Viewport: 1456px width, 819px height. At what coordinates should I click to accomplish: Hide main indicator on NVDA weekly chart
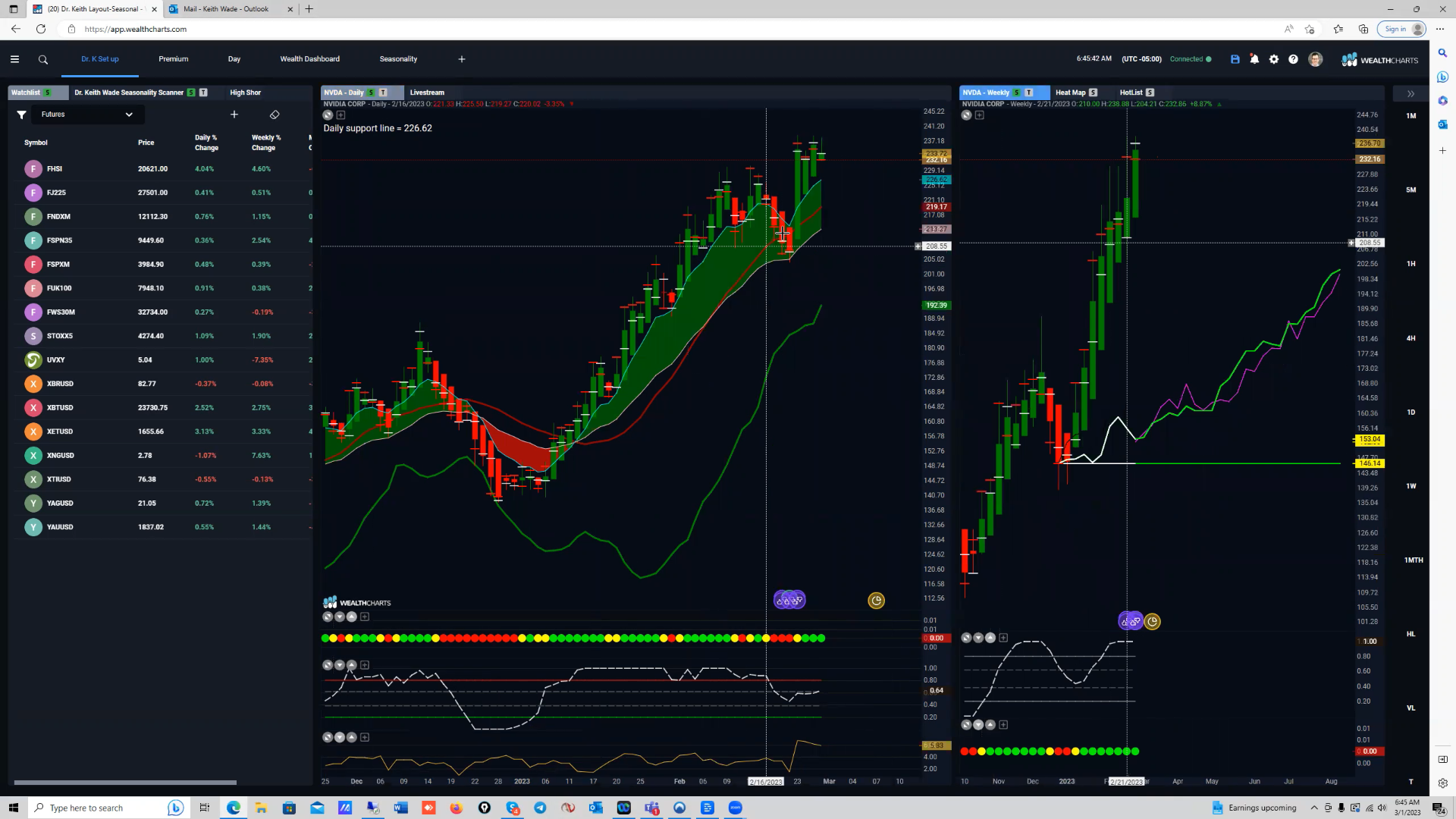point(966,115)
